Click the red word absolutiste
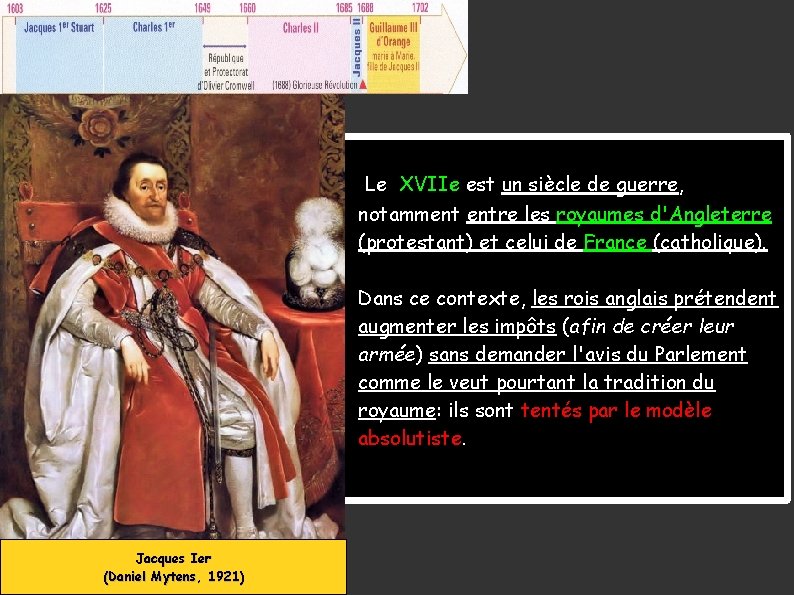Screen dimensions: 794x595 410,438
